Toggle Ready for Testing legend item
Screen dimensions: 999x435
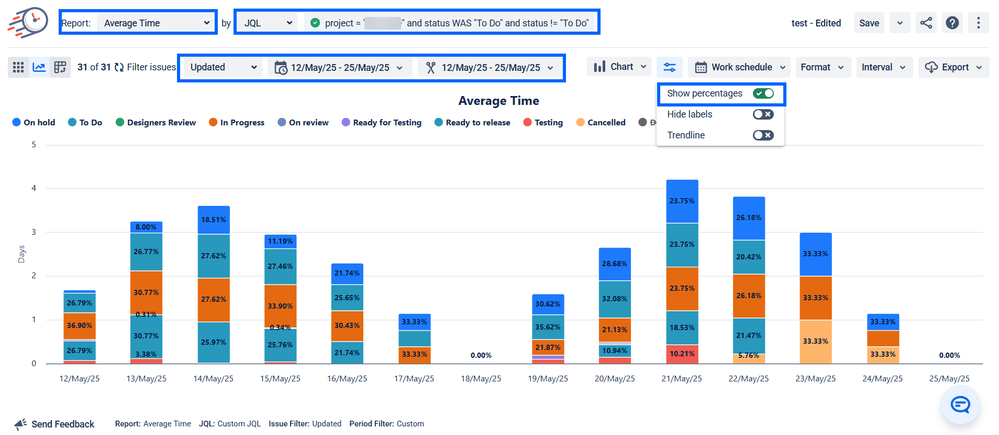(381, 122)
